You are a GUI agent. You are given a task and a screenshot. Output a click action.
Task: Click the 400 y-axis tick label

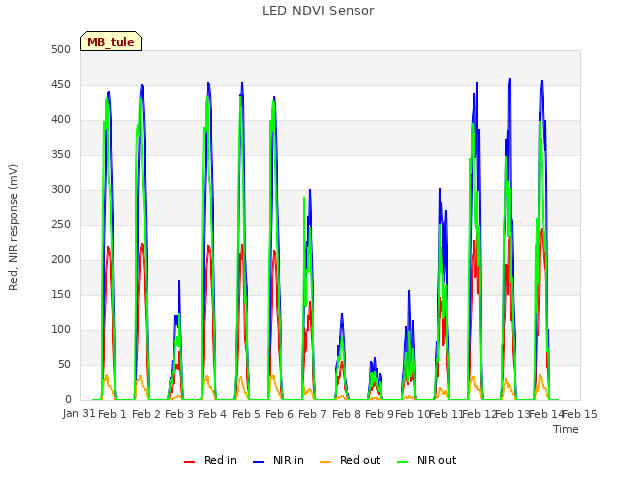[x=61, y=120]
